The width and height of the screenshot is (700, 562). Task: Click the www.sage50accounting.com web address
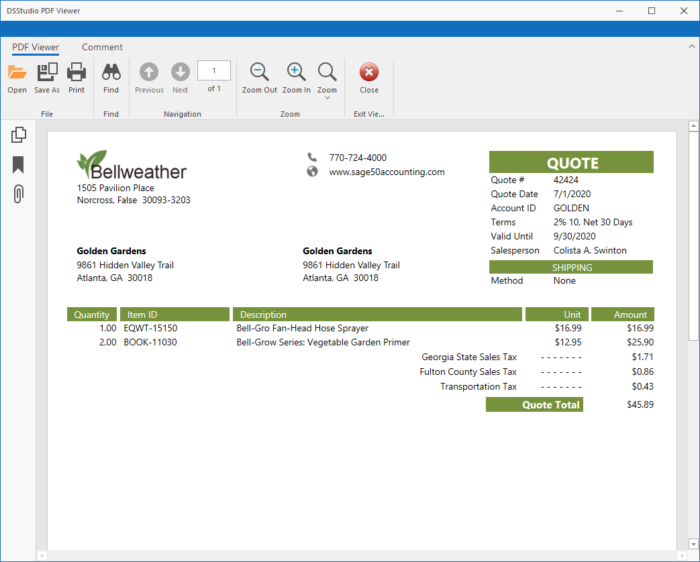(387, 172)
